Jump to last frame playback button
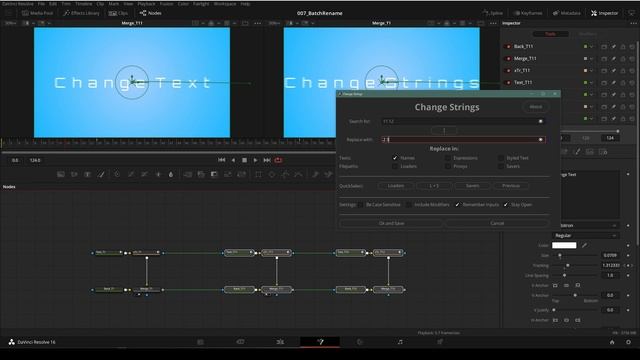The height and width of the screenshot is (360, 640). pos(267,160)
